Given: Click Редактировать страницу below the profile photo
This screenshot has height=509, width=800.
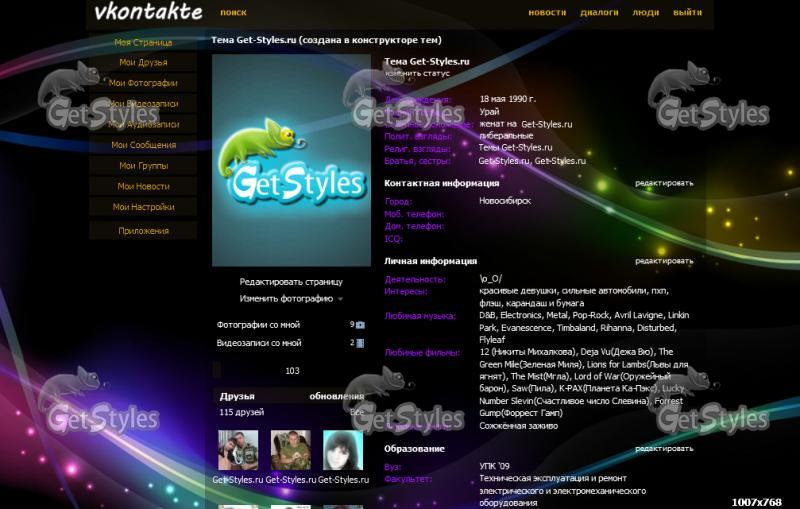Looking at the screenshot, I should (x=290, y=282).
